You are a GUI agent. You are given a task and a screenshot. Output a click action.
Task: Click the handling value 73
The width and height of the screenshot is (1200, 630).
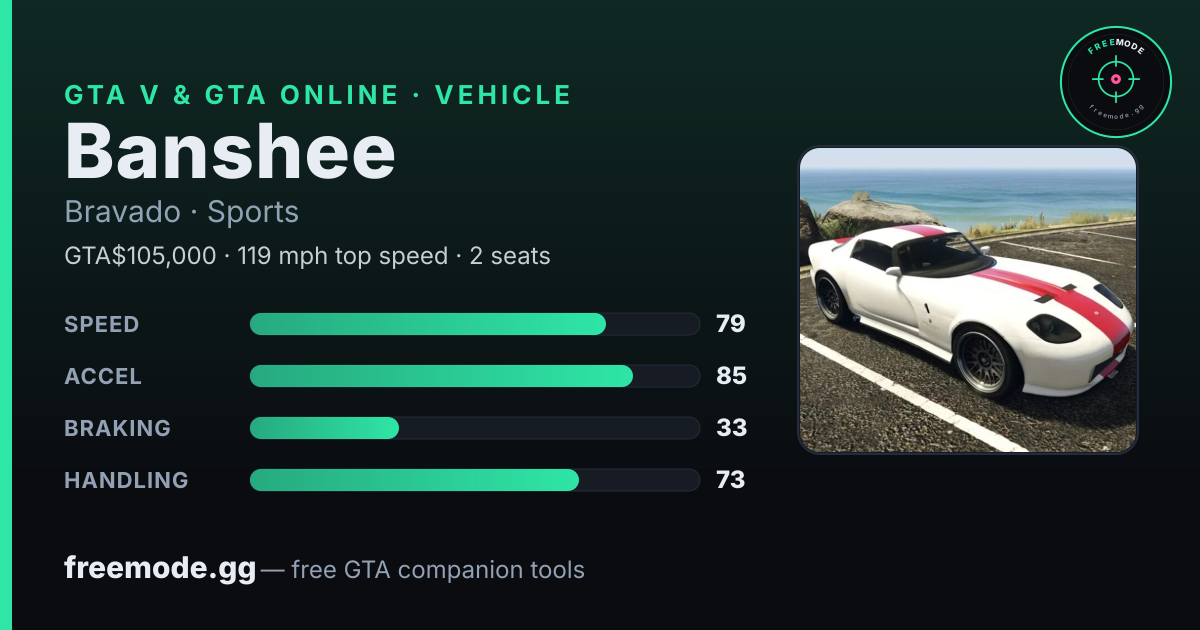pos(731,480)
